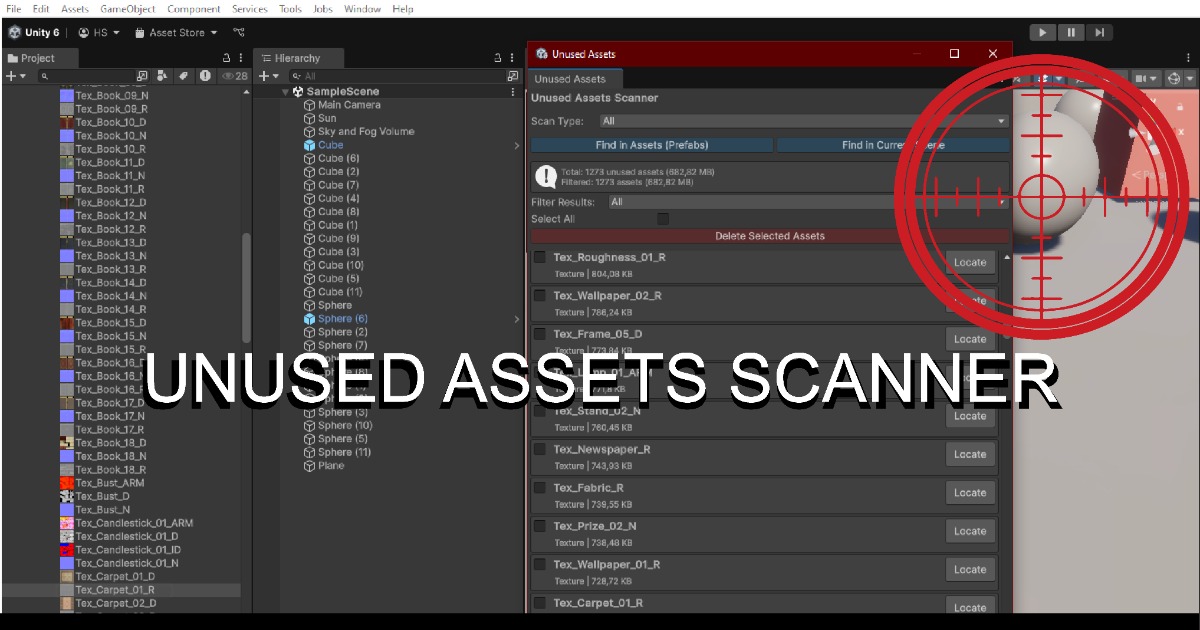This screenshot has height=630, width=1200.
Task: Click the Tex_Bust_ARM texture thumbnail
Action: click(x=67, y=483)
